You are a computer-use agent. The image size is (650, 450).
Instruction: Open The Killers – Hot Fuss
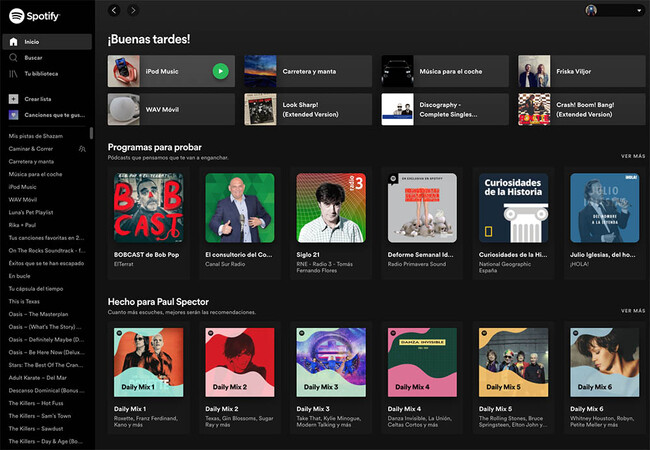click(x=36, y=403)
